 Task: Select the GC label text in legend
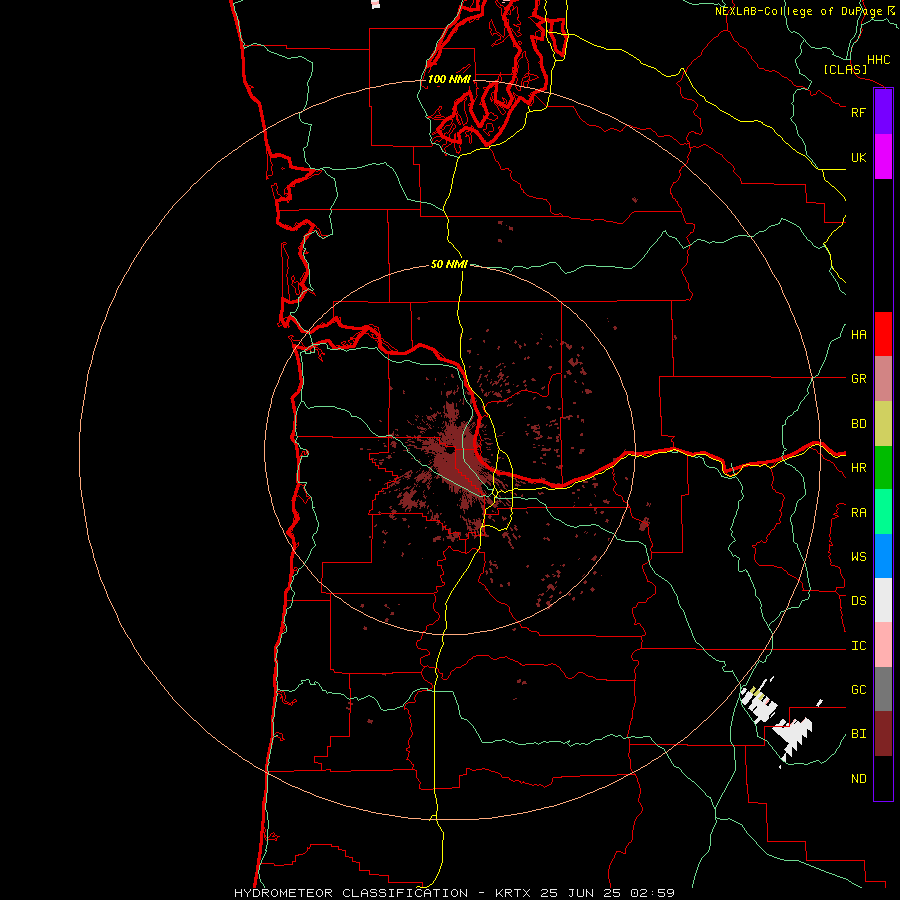(x=859, y=690)
